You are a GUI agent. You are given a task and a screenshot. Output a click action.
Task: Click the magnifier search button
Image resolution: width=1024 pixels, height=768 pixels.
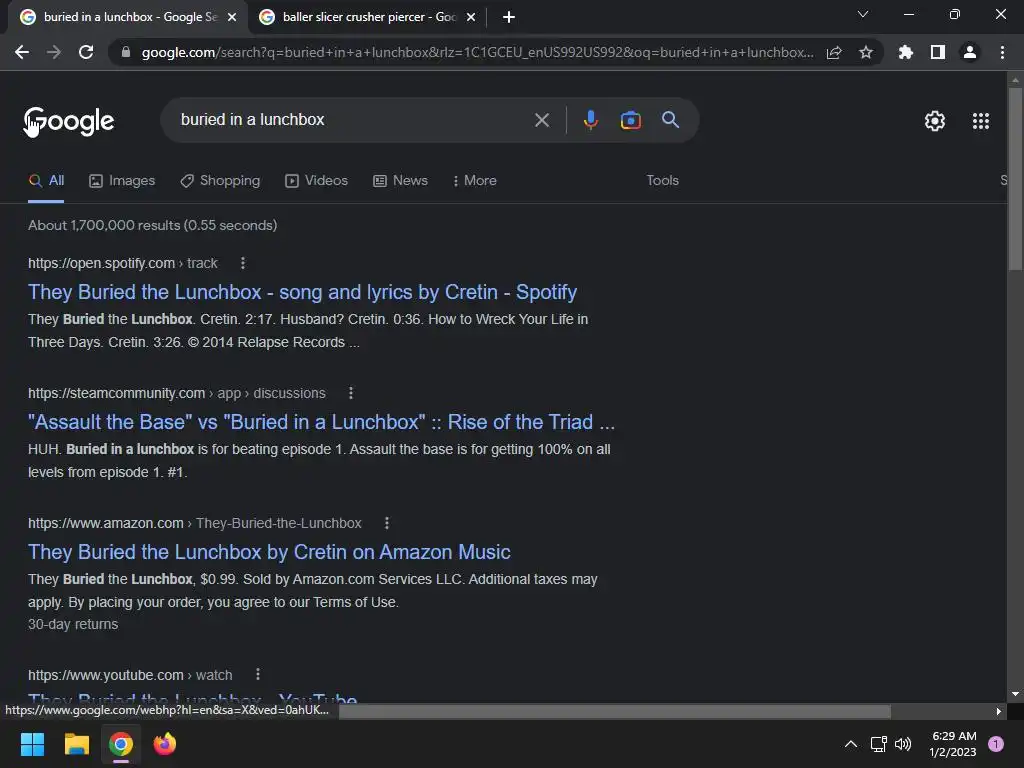pyautogui.click(x=670, y=120)
